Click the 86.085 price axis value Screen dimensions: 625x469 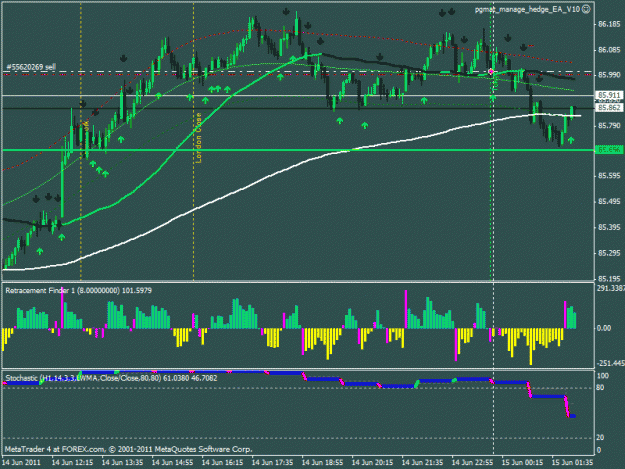(x=609, y=50)
